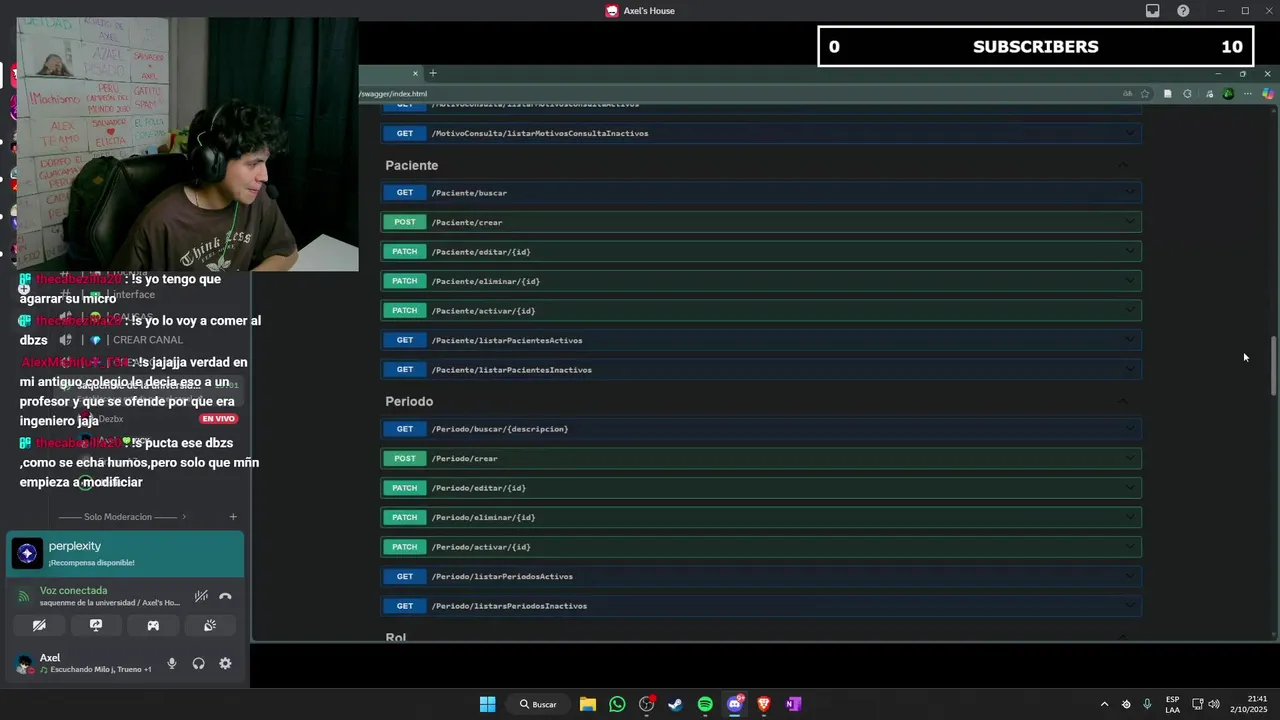Open Brave browser from the taskbar
Image resolution: width=1280 pixels, height=720 pixels.
pos(764,704)
